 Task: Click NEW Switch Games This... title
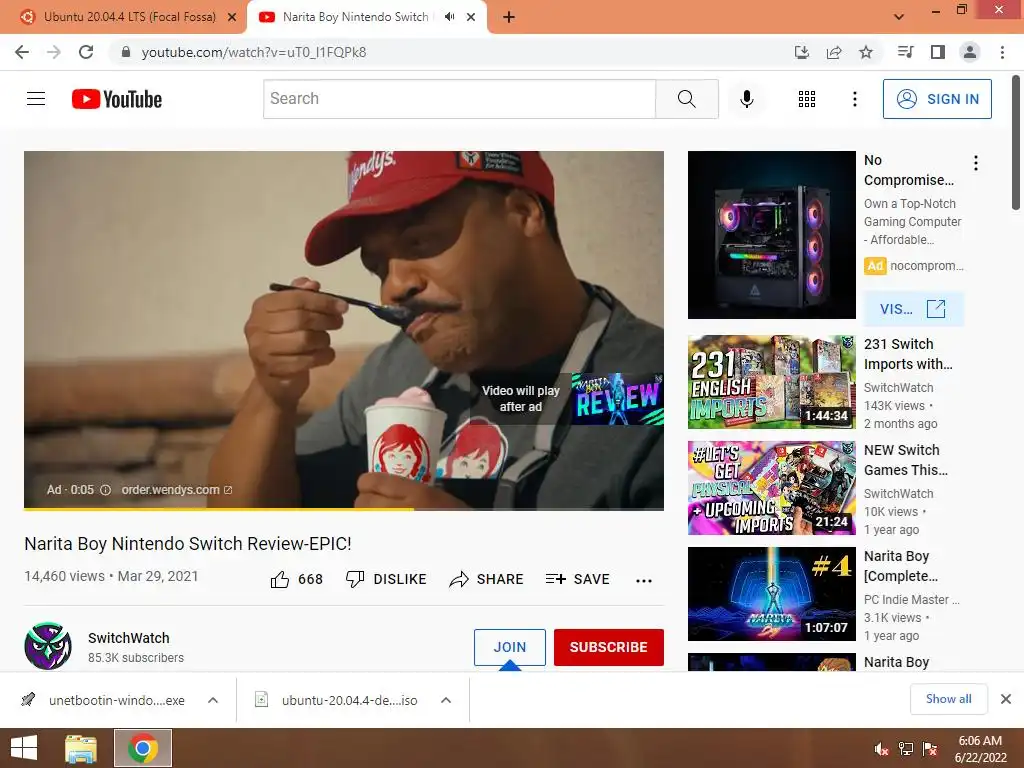click(x=906, y=460)
